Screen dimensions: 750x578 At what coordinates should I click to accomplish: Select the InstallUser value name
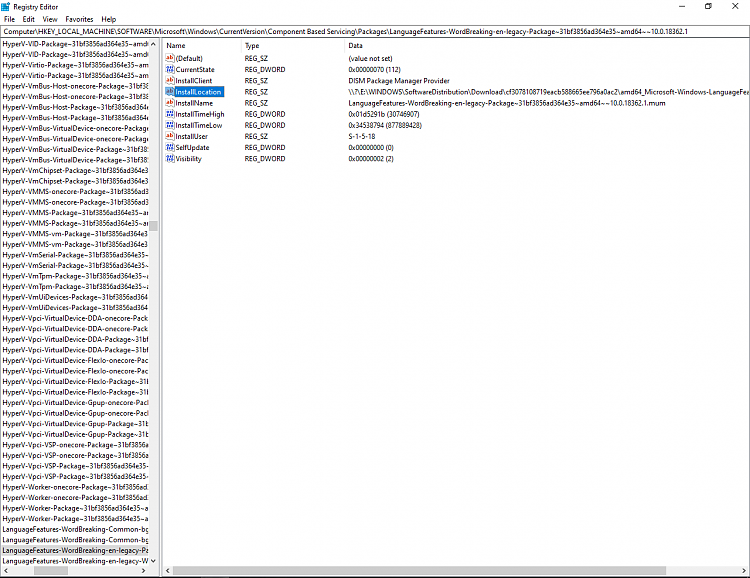point(191,136)
